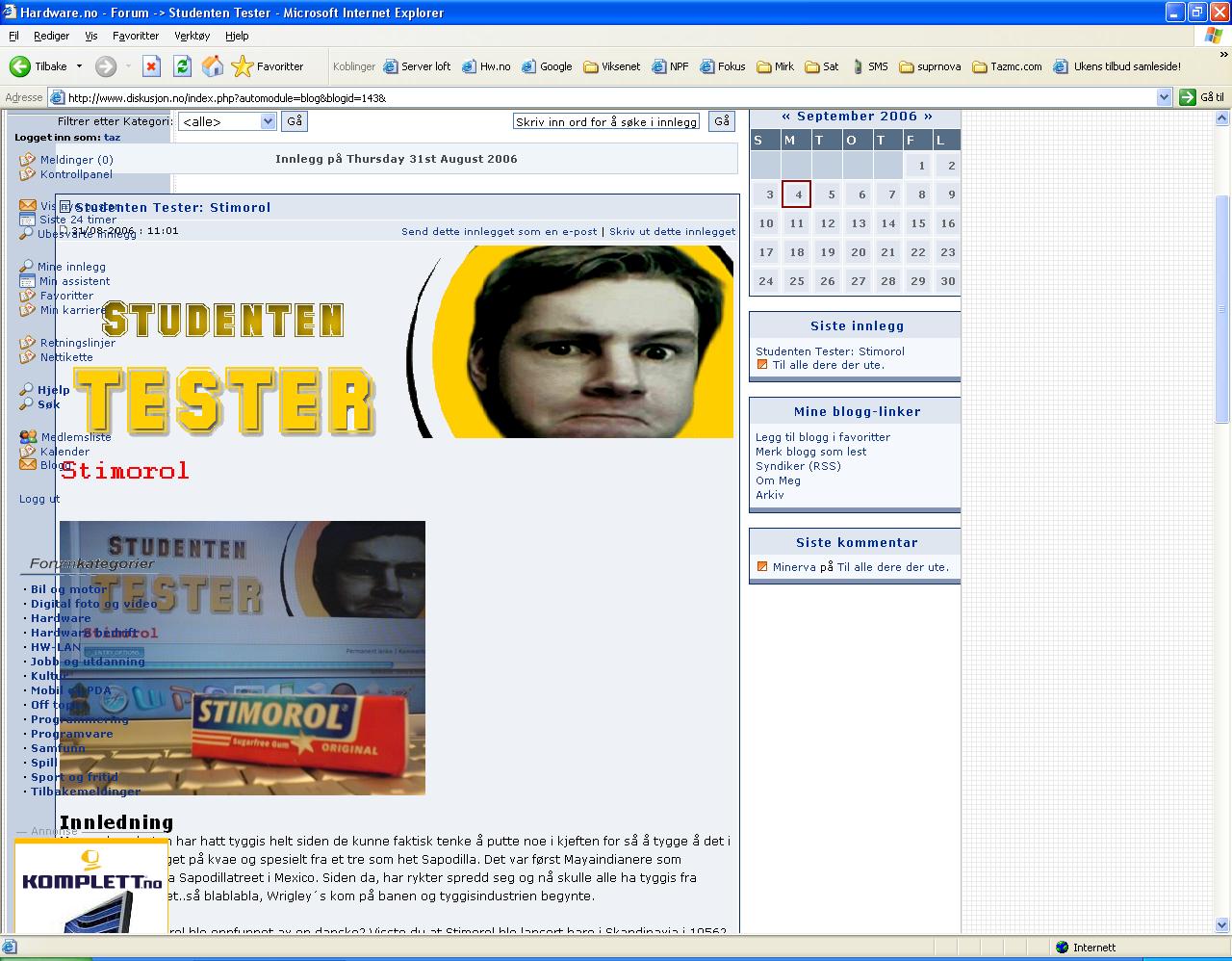The image size is (1232, 961).
Task: Select calendar day 15
Action: (x=918, y=223)
